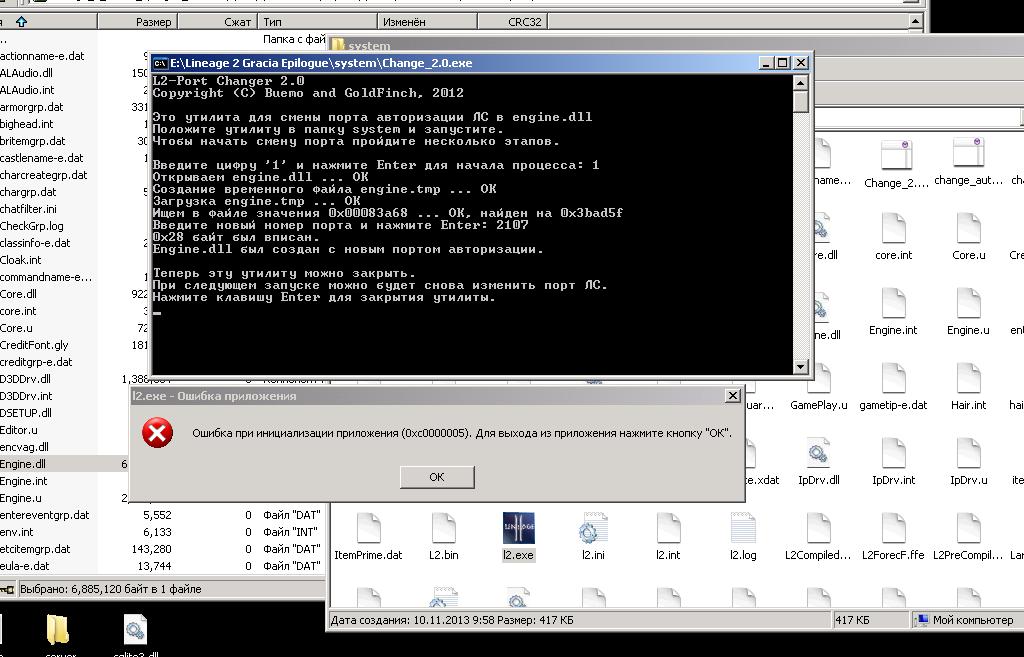
Task: Confirm the l2.exe error dialog with OK
Action: tap(437, 477)
